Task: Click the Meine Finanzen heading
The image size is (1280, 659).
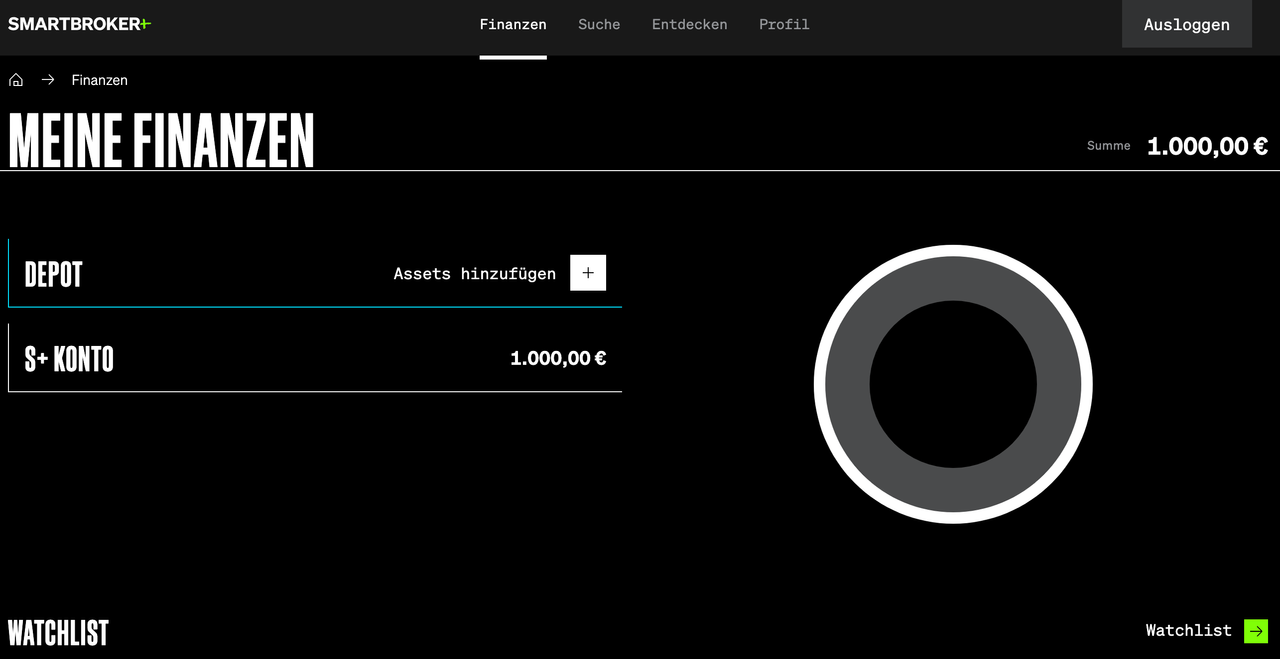Action: tap(161, 140)
